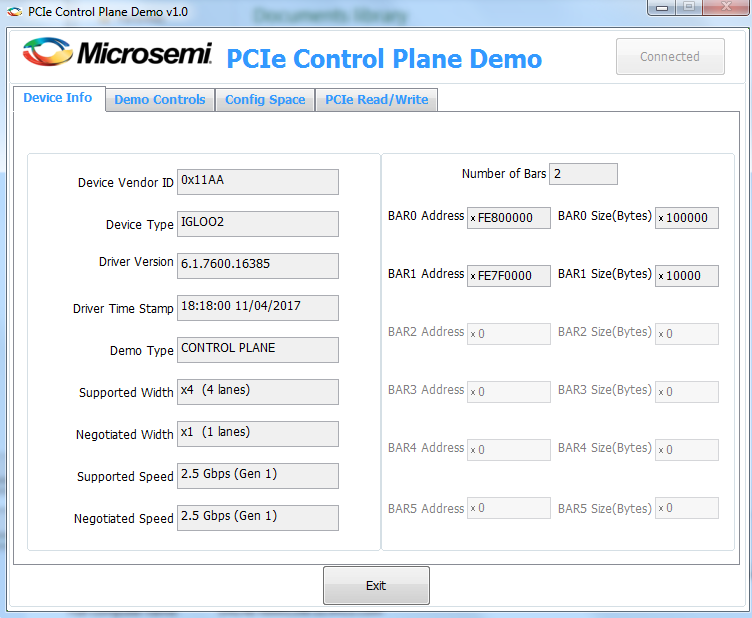Click the Driver Time Stamp field
Screen dimensions: 752x618
(x=258, y=308)
